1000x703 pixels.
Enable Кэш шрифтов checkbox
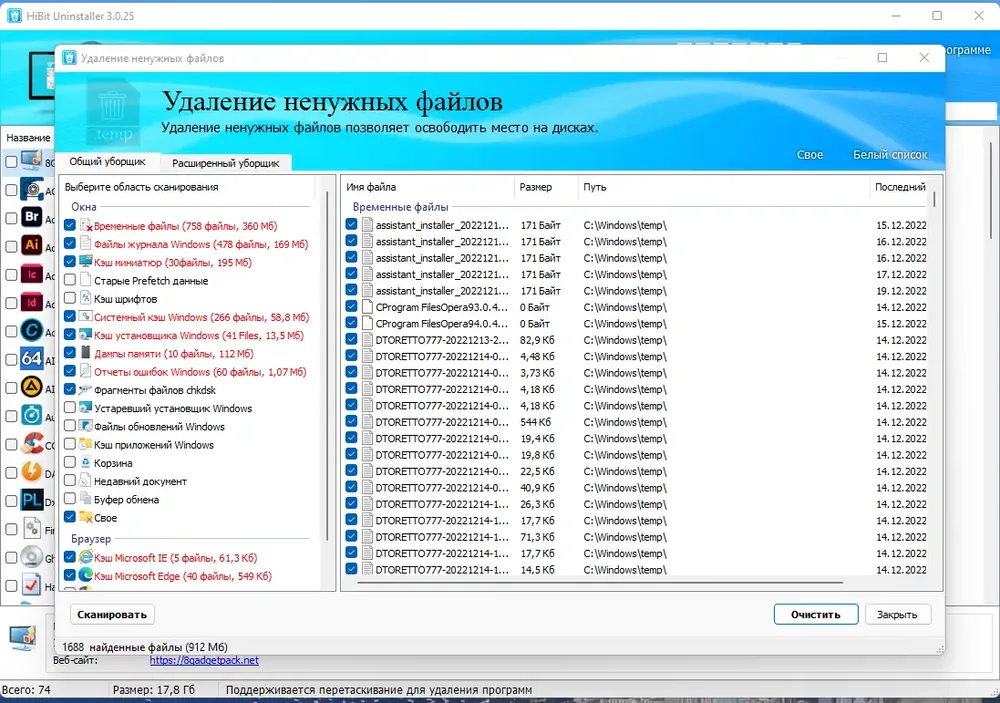pyautogui.click(x=70, y=298)
